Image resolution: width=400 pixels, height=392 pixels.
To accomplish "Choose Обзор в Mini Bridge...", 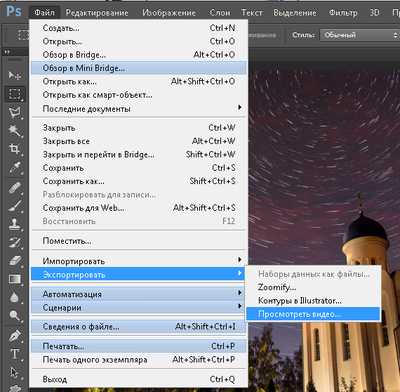I will tap(139, 68).
